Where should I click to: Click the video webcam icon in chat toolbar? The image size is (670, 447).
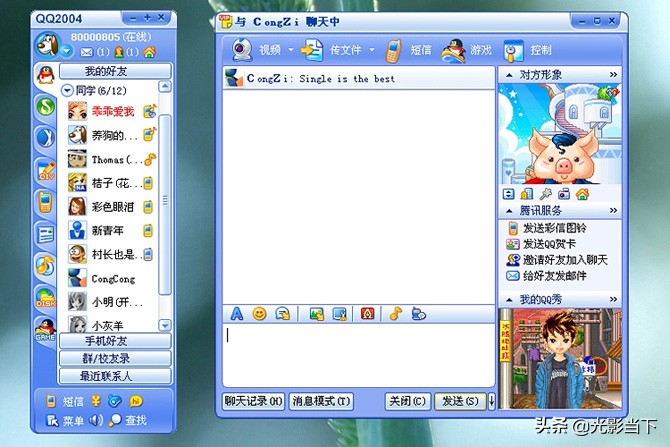coord(242,50)
